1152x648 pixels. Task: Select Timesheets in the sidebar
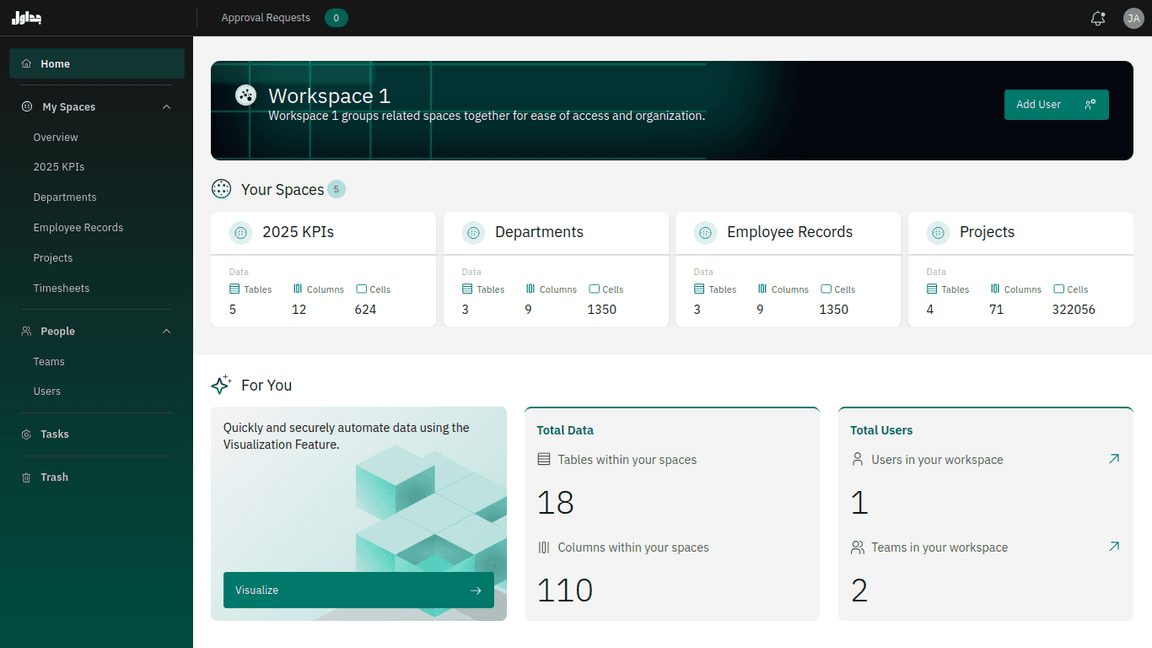point(62,288)
